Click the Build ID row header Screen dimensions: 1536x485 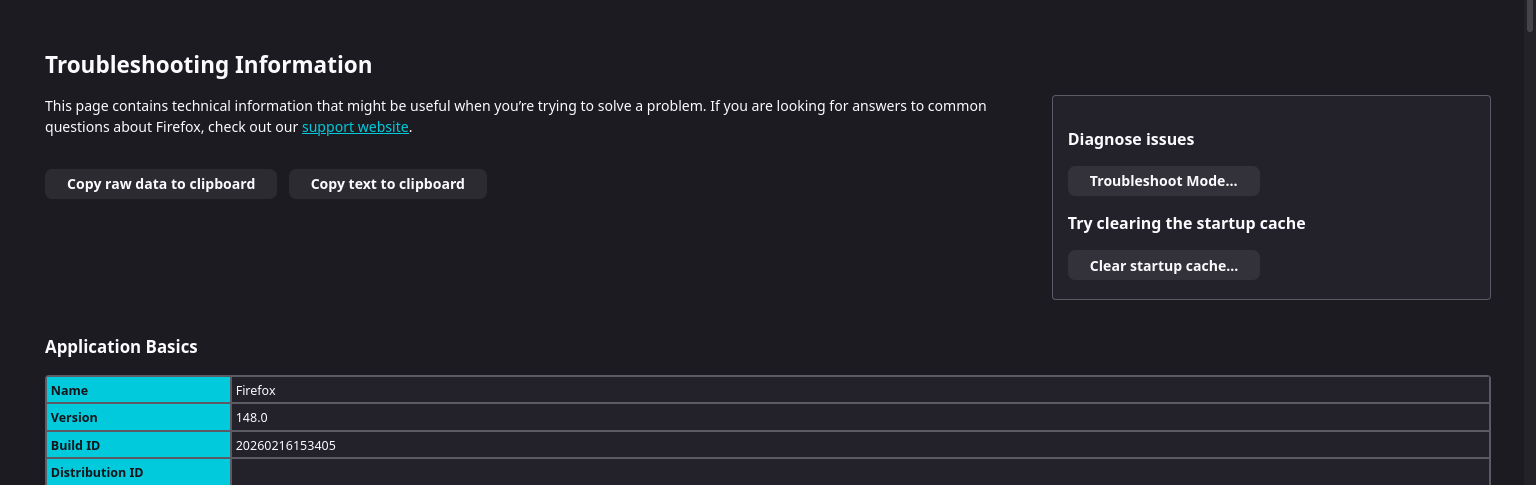(x=138, y=445)
